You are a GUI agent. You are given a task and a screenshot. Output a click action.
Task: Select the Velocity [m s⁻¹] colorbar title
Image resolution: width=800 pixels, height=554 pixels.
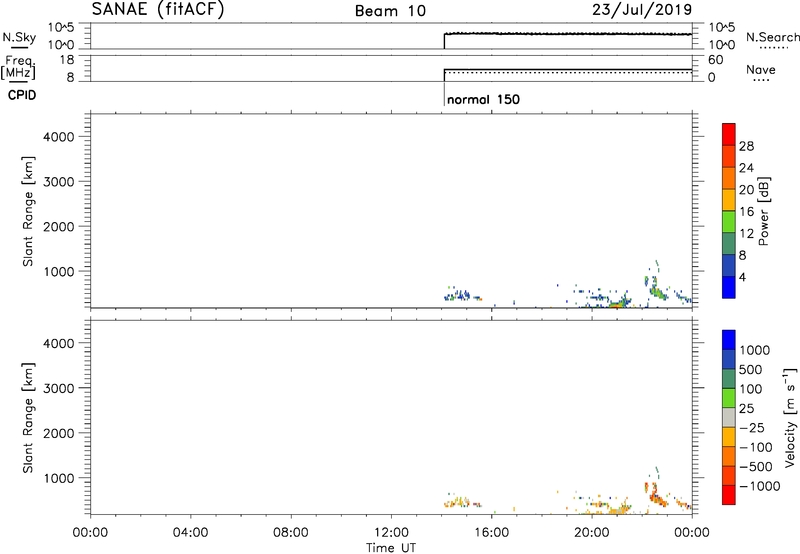(x=790, y=417)
